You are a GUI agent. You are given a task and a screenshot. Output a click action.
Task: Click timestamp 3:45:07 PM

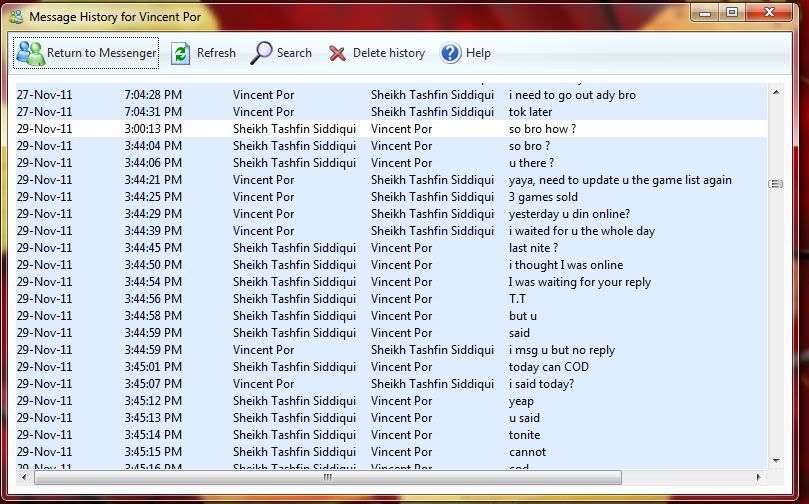pyautogui.click(x=153, y=384)
